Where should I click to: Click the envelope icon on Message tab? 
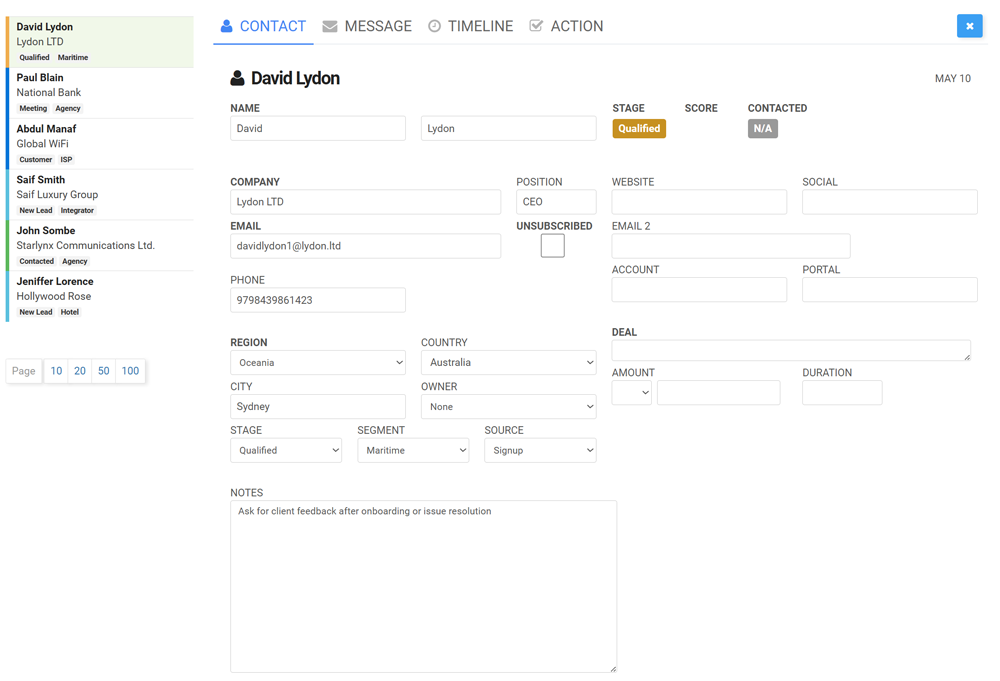tap(330, 26)
